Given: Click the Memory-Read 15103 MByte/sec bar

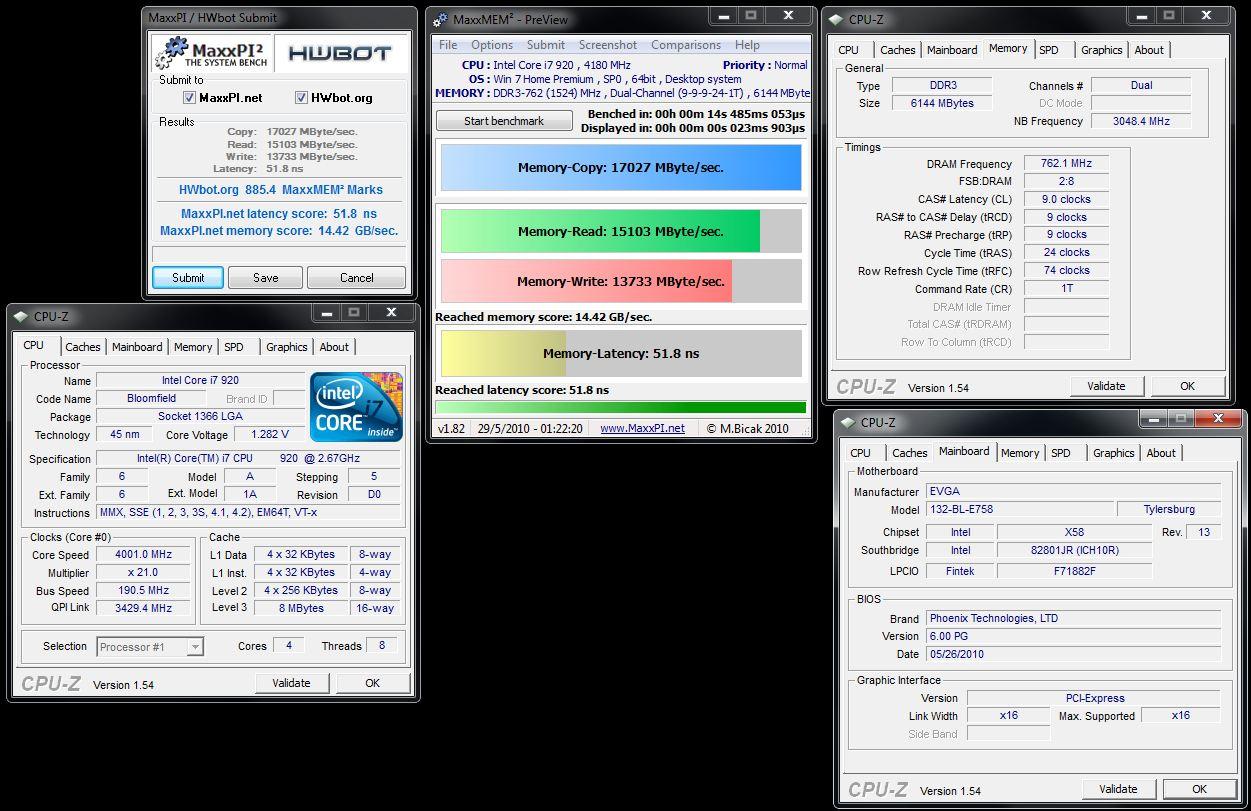Looking at the screenshot, I should pos(621,231).
